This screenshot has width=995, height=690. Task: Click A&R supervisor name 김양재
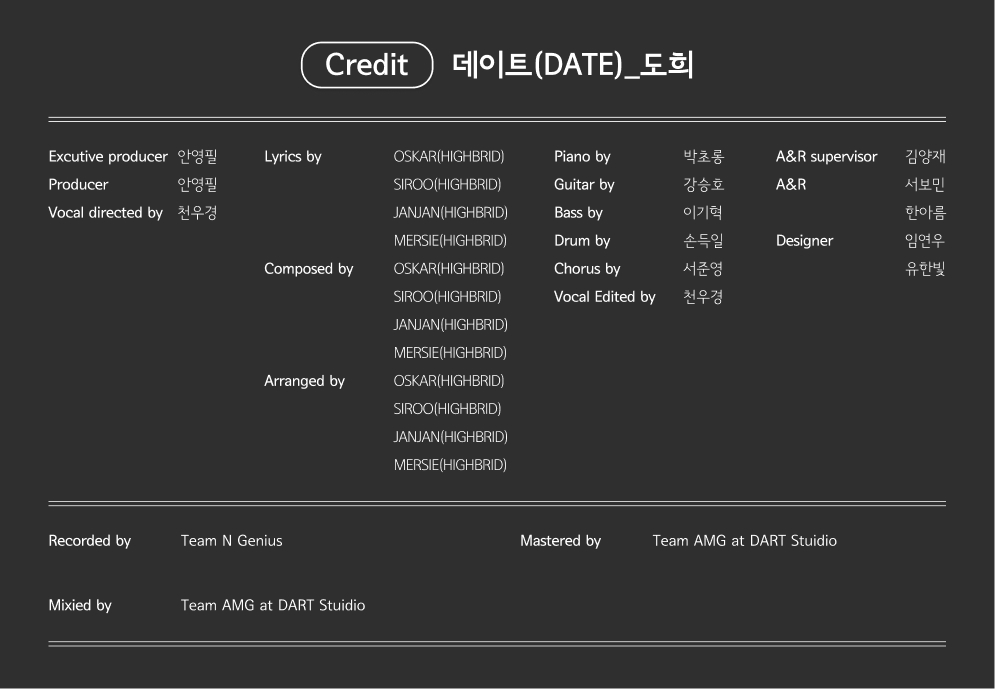pyautogui.click(x=925, y=157)
